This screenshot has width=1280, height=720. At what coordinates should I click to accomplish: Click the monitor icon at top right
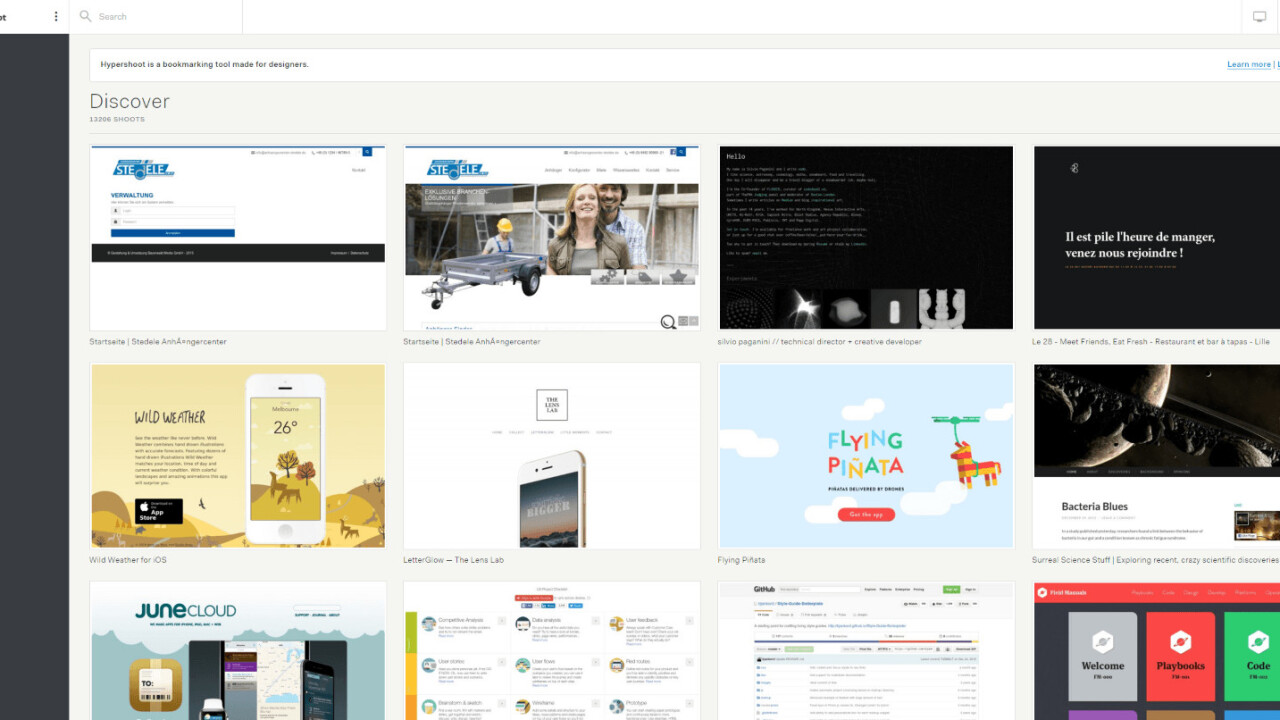(1259, 16)
